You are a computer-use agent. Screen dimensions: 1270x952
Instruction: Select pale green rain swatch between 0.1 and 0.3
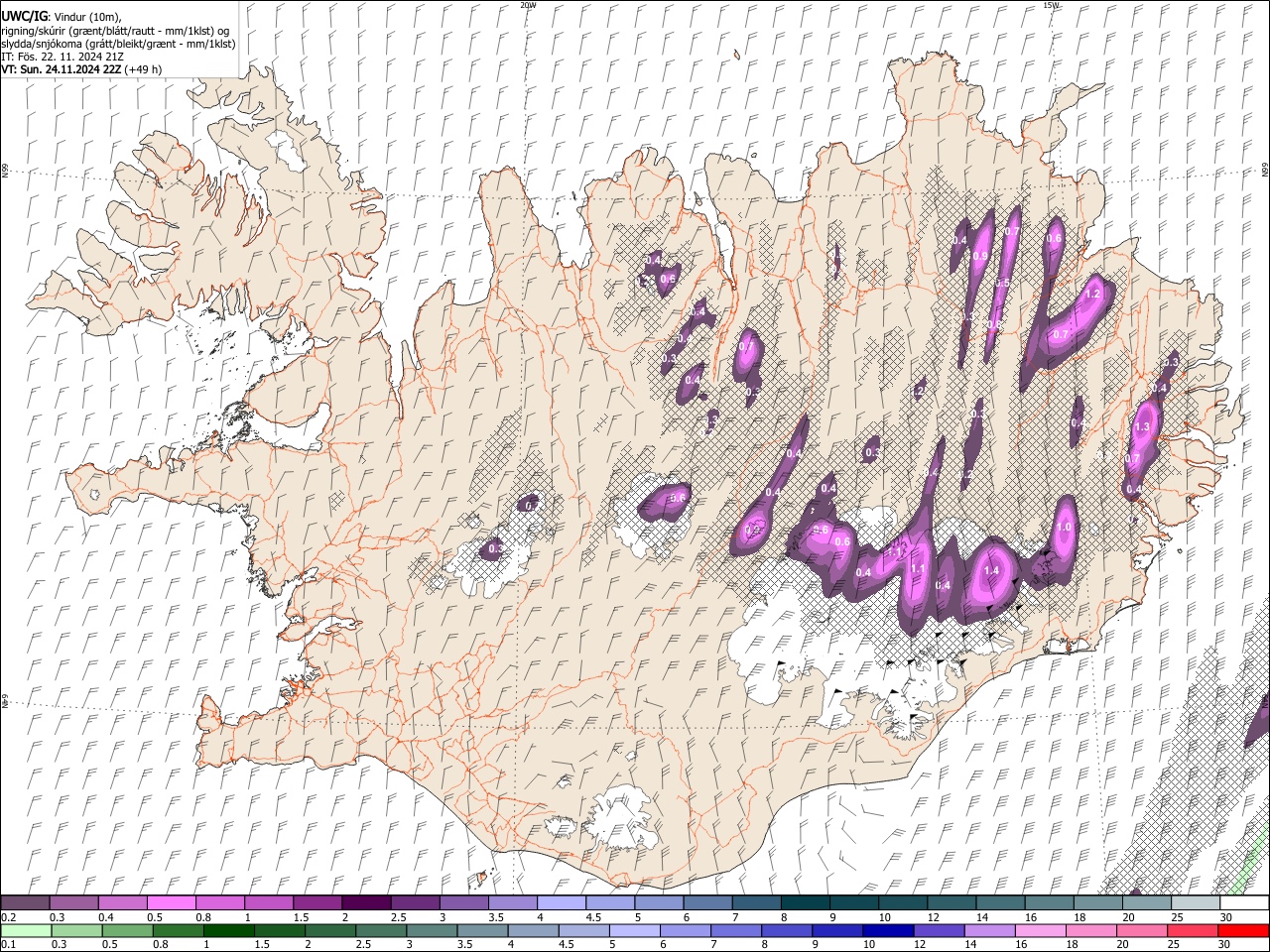pyautogui.click(x=26, y=930)
